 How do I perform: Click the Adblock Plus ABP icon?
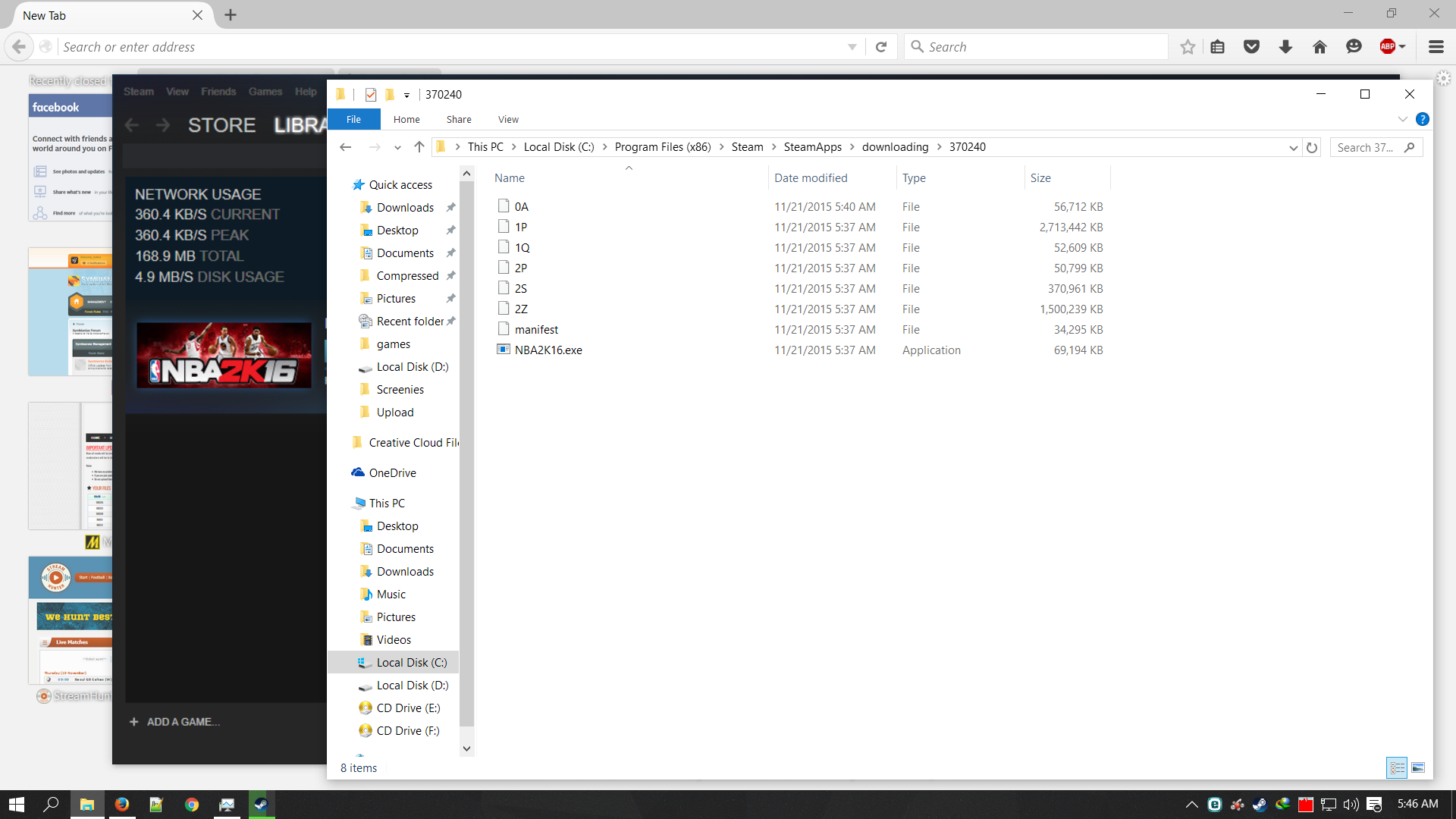click(1388, 47)
